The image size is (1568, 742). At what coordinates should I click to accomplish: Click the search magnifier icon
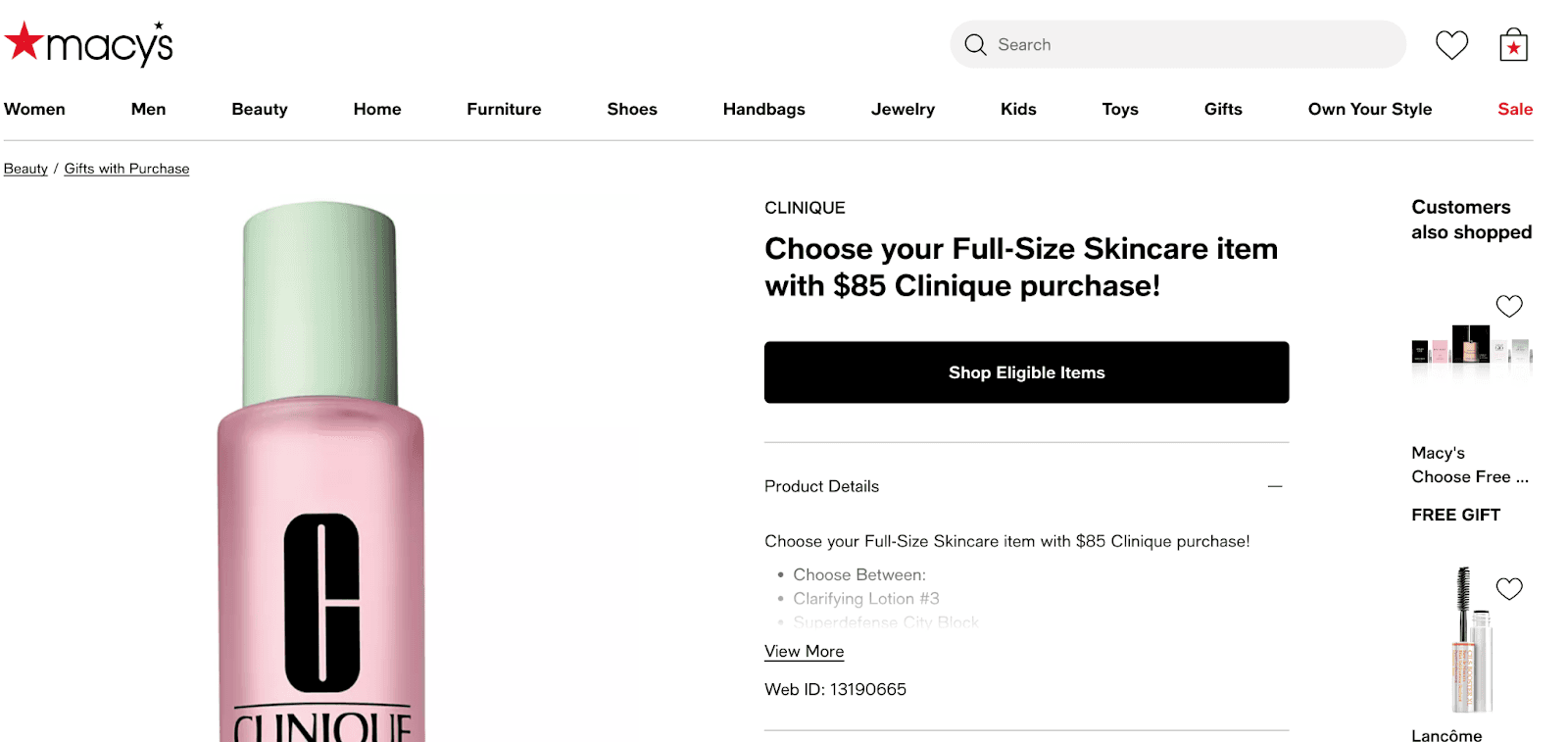pos(975,45)
